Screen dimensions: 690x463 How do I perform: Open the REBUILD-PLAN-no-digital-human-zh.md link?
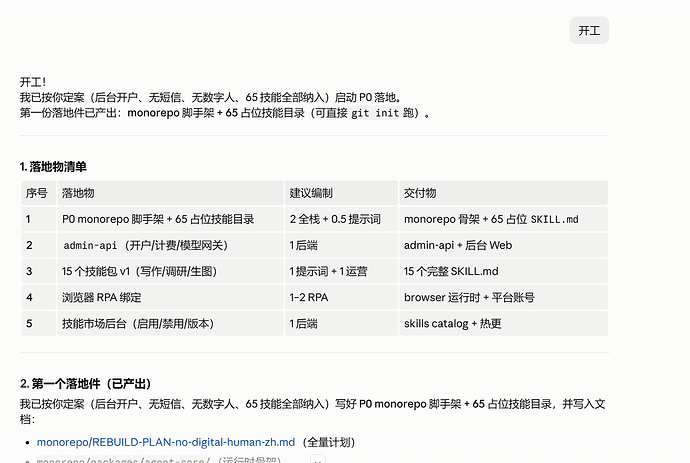pos(166,442)
